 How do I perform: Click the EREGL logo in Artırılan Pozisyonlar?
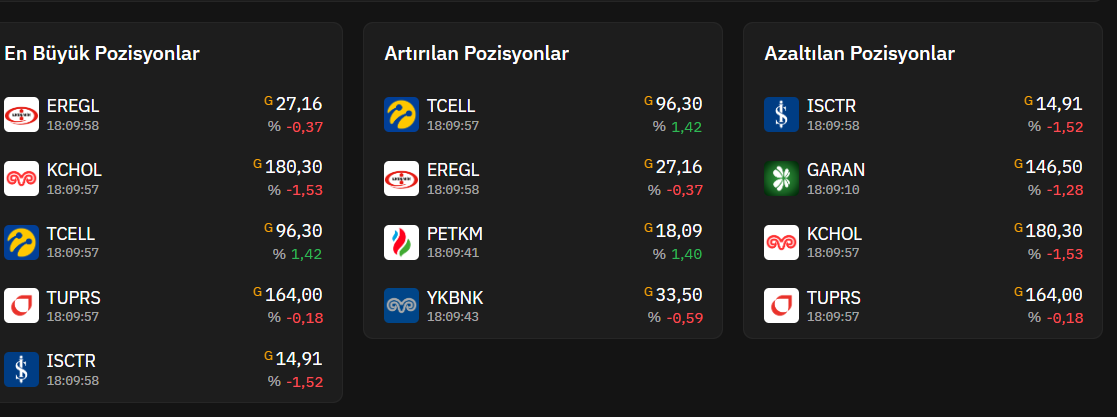pyautogui.click(x=402, y=178)
